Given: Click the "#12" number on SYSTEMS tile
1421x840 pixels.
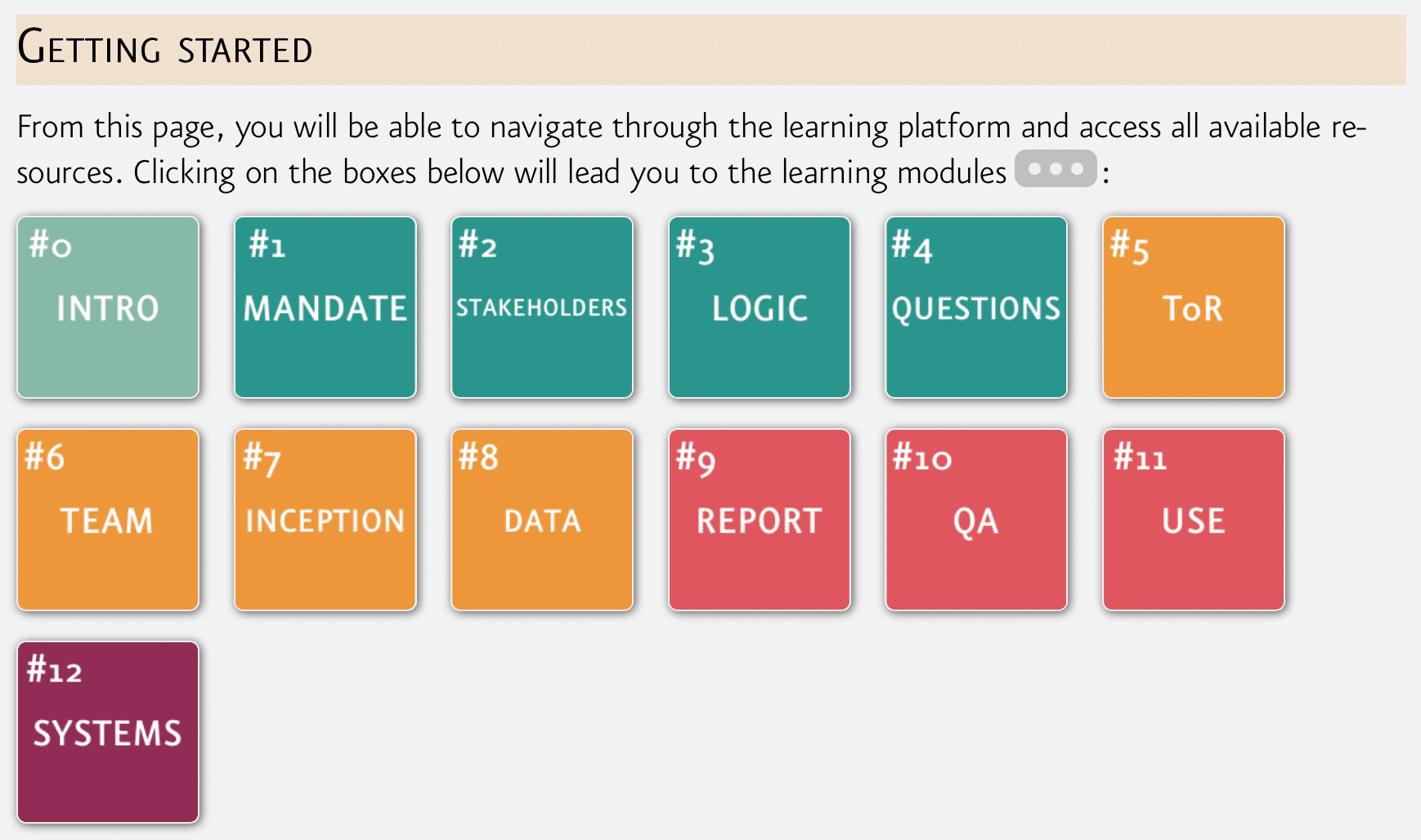Looking at the screenshot, I should pyautogui.click(x=55, y=670).
